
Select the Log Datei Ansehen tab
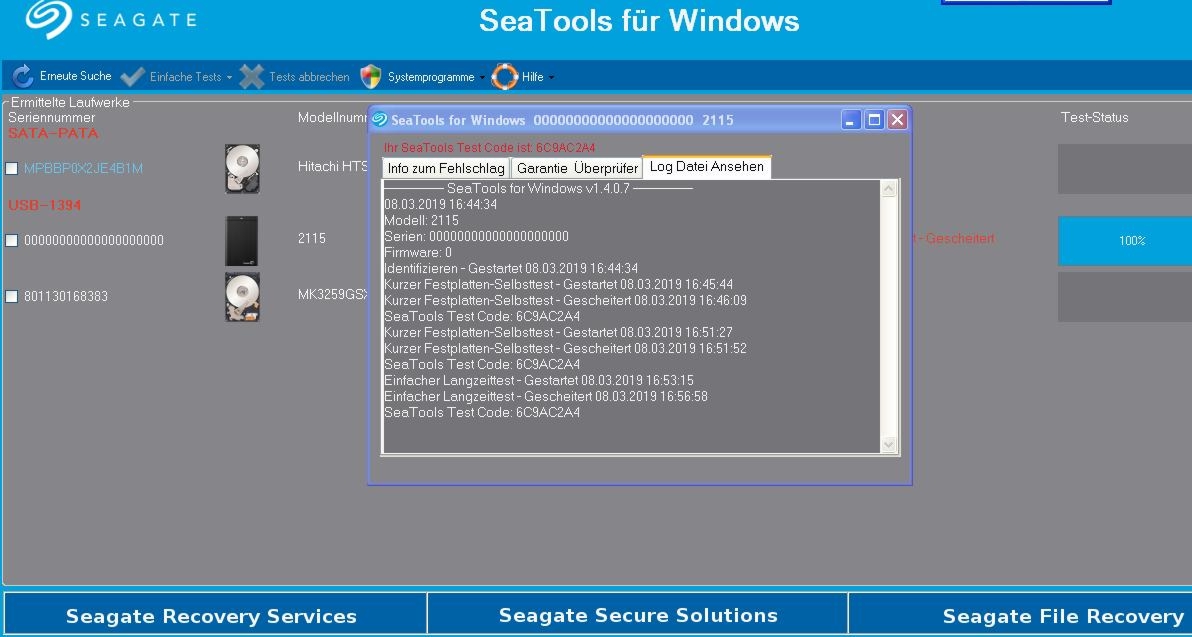707,166
